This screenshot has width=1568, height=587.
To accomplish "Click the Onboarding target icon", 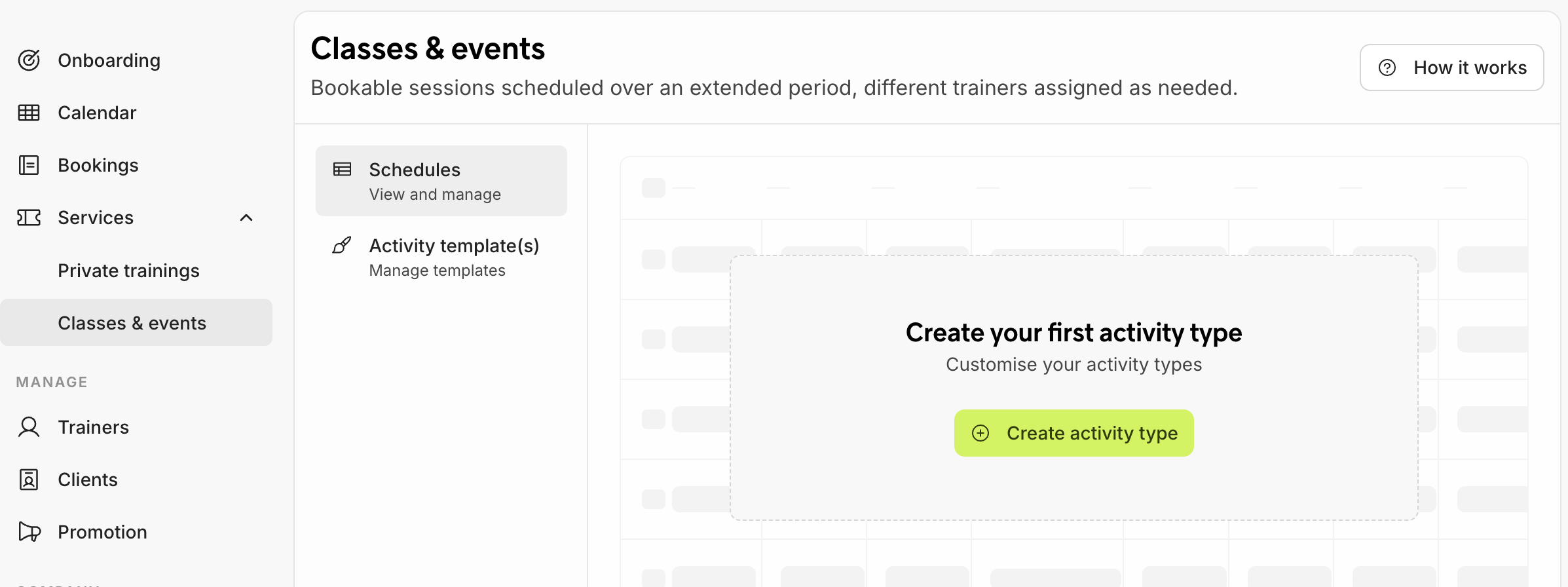I will (x=29, y=60).
